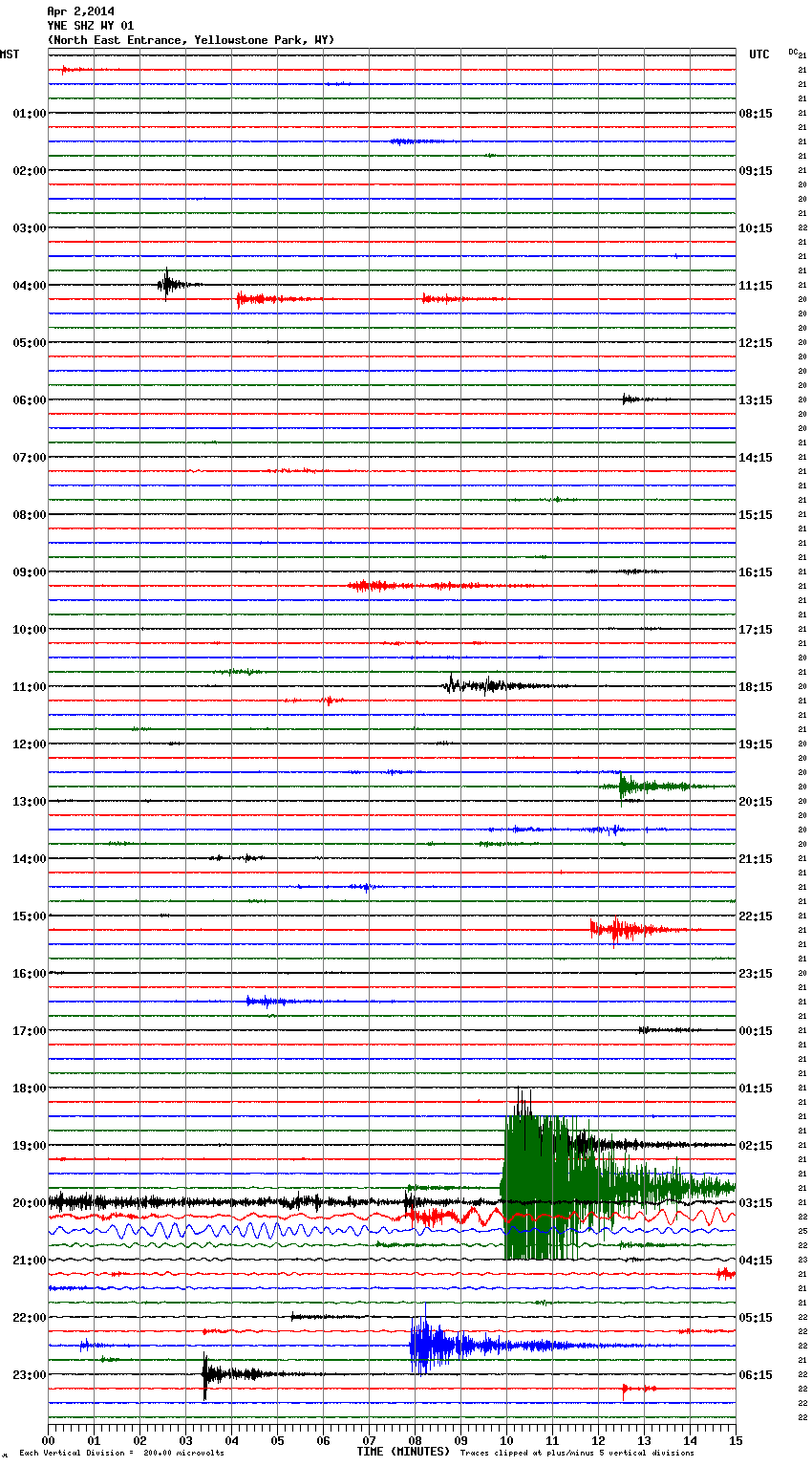Select the station code 'YNE SHZ WY 01'
Image resolution: width=812 pixels, height=1466 pixels.
click(x=91, y=26)
